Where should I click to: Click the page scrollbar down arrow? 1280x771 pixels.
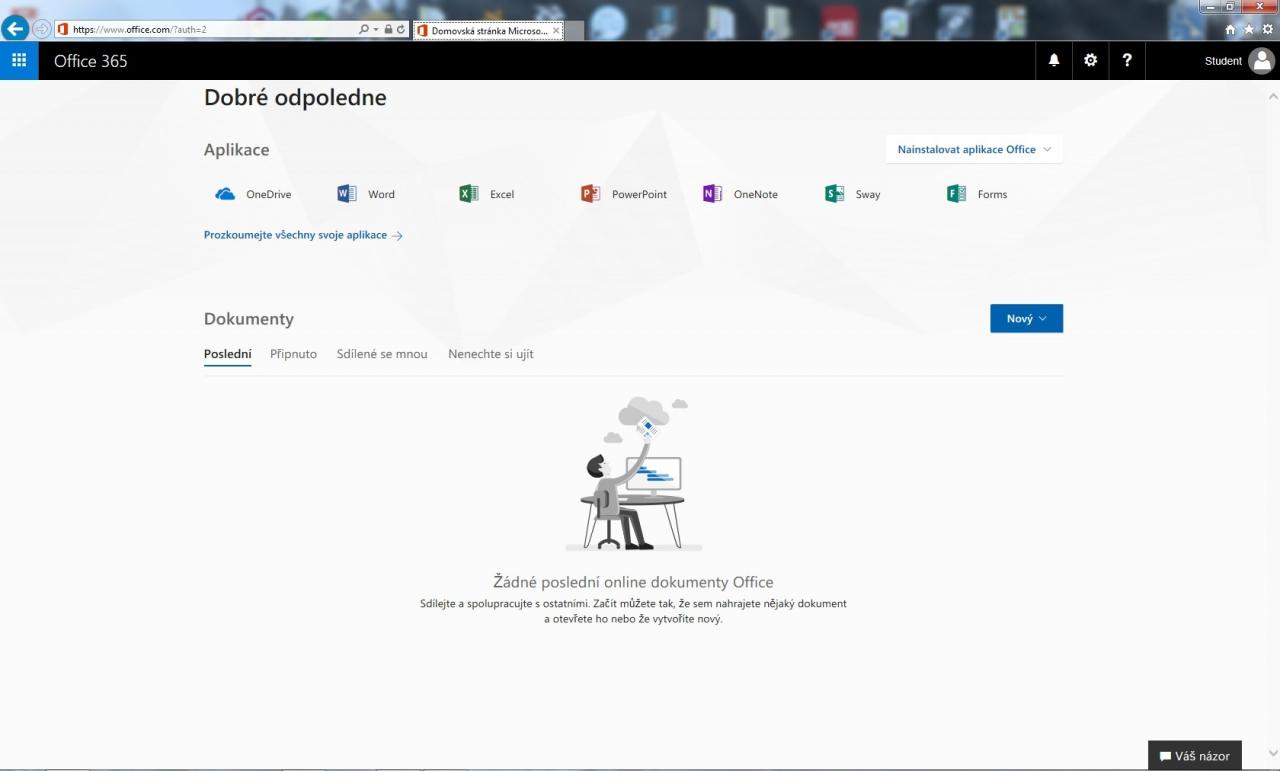pyautogui.click(x=1272, y=753)
